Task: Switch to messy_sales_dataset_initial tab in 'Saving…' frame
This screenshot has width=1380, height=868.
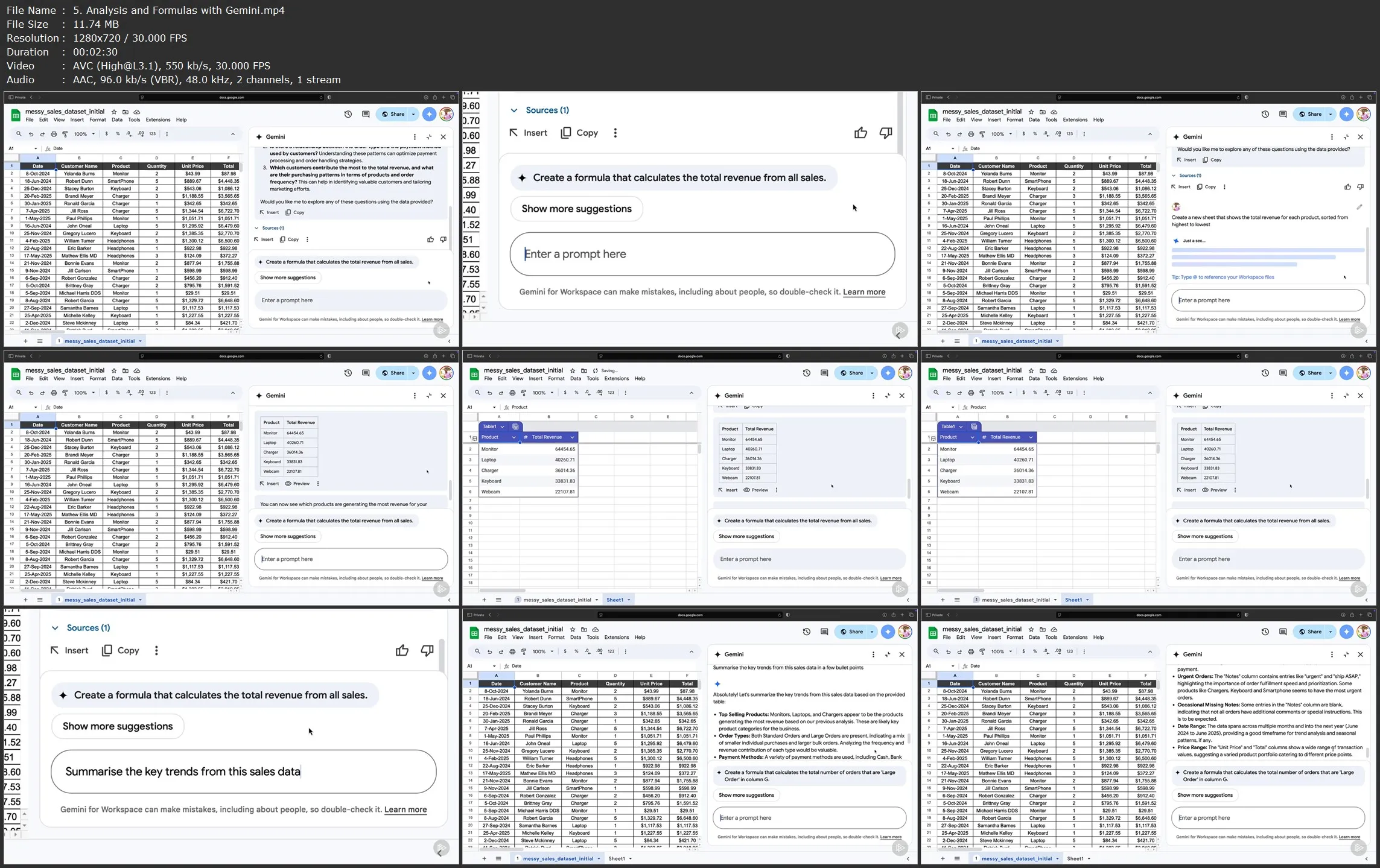Action: pyautogui.click(x=557, y=600)
